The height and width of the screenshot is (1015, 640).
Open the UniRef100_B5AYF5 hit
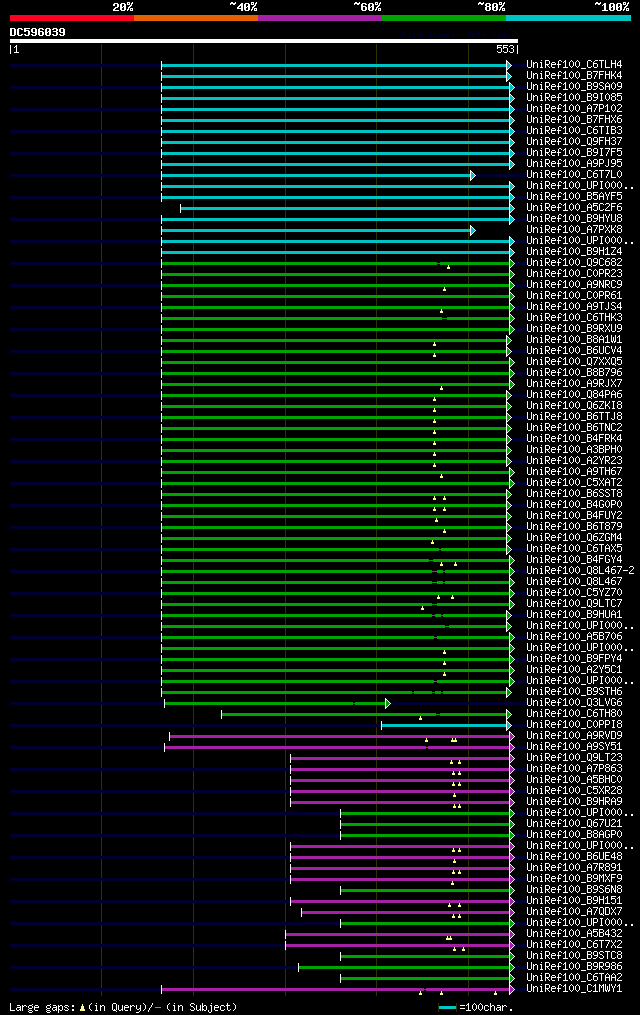pyautogui.click(x=574, y=197)
